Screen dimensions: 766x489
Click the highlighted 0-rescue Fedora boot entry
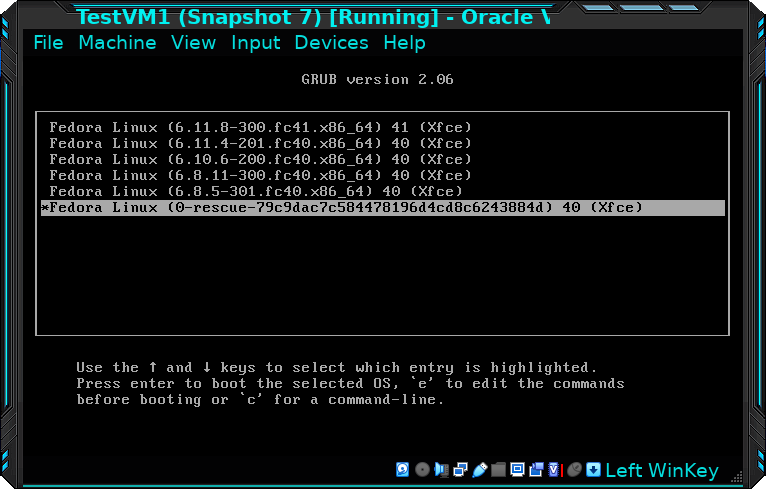coord(383,208)
